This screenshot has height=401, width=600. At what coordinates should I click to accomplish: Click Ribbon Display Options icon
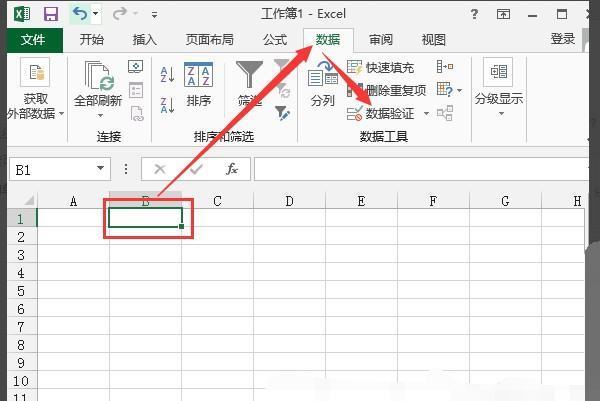click(x=503, y=15)
